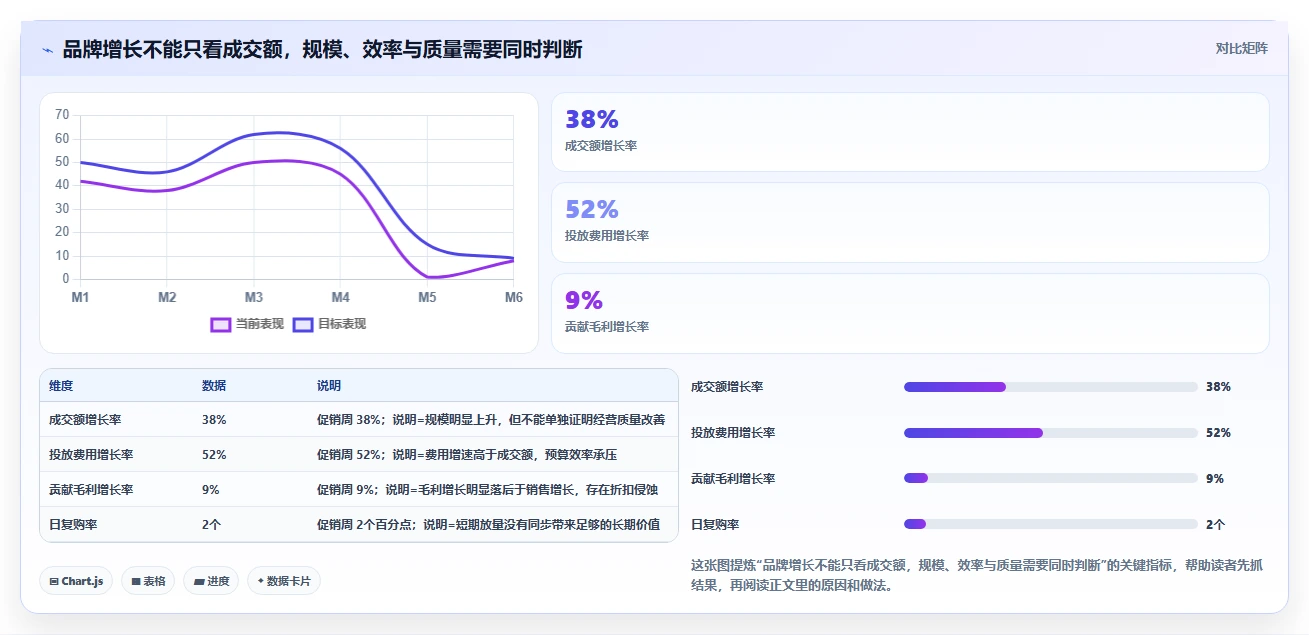Click 贡献毛利增长率 caption under the 9% card
Viewport: 1309px width, 635px height.
(607, 327)
